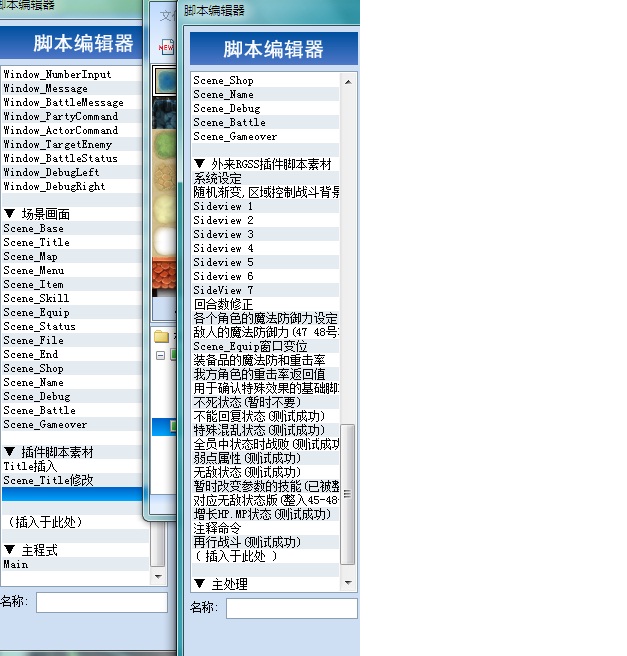Select Window_TargetEnemy script
Screen dimensions: 627x656
(x=72, y=144)
